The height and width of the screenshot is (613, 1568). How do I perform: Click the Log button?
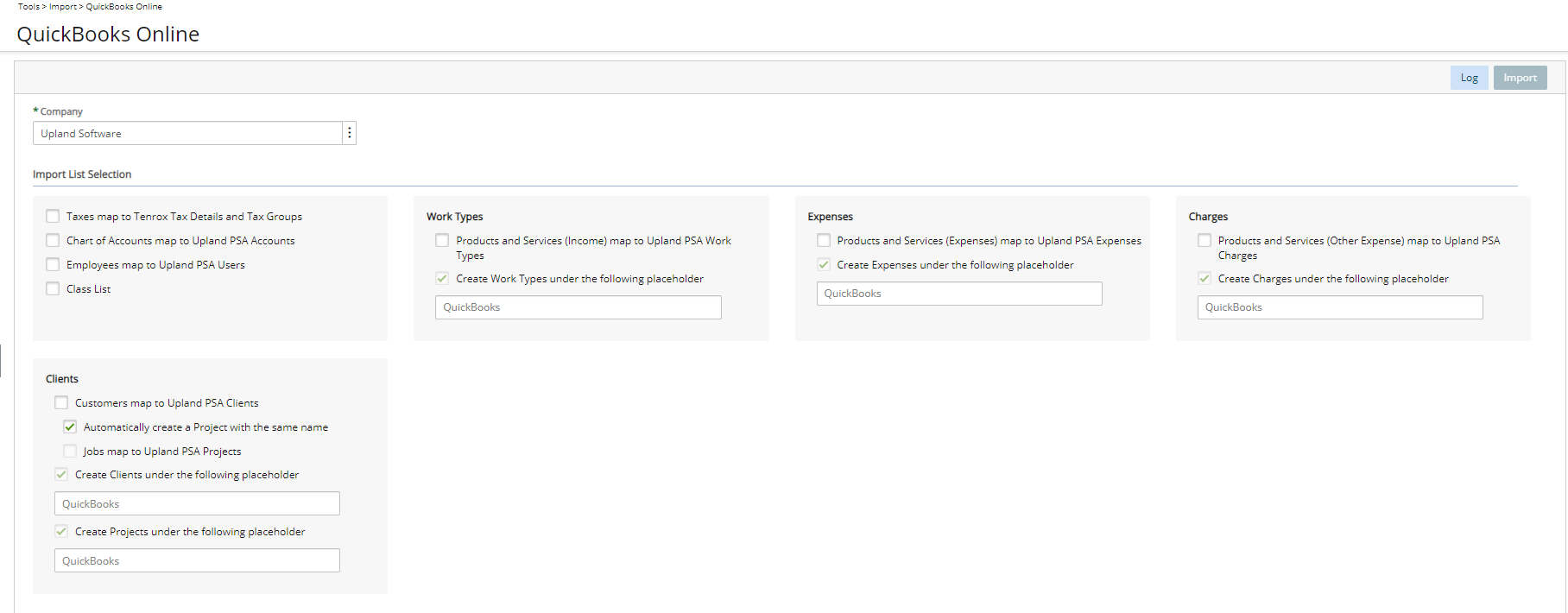(1469, 78)
